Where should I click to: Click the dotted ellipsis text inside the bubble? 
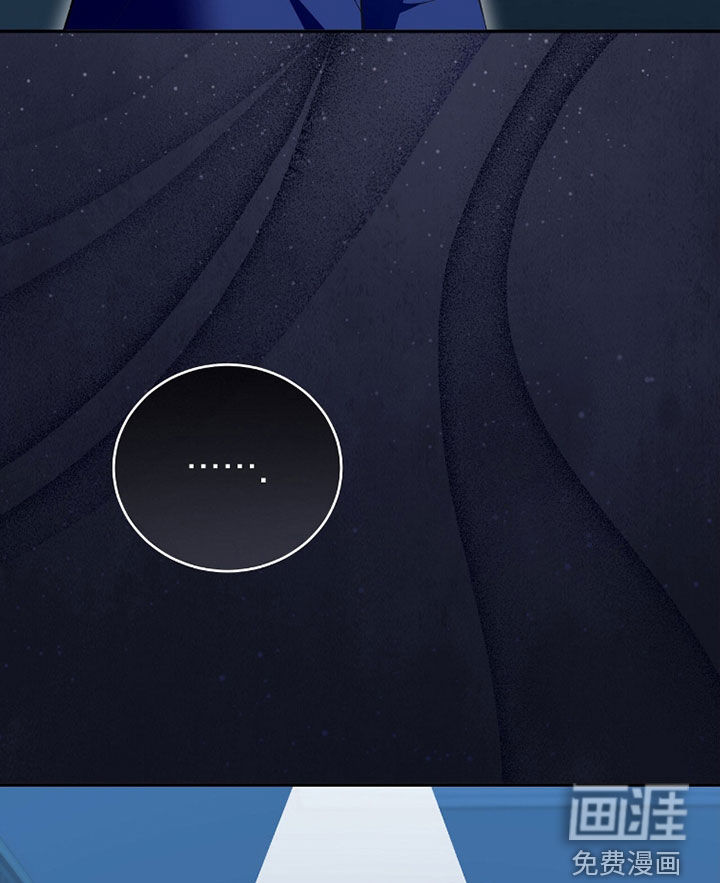pos(222,465)
